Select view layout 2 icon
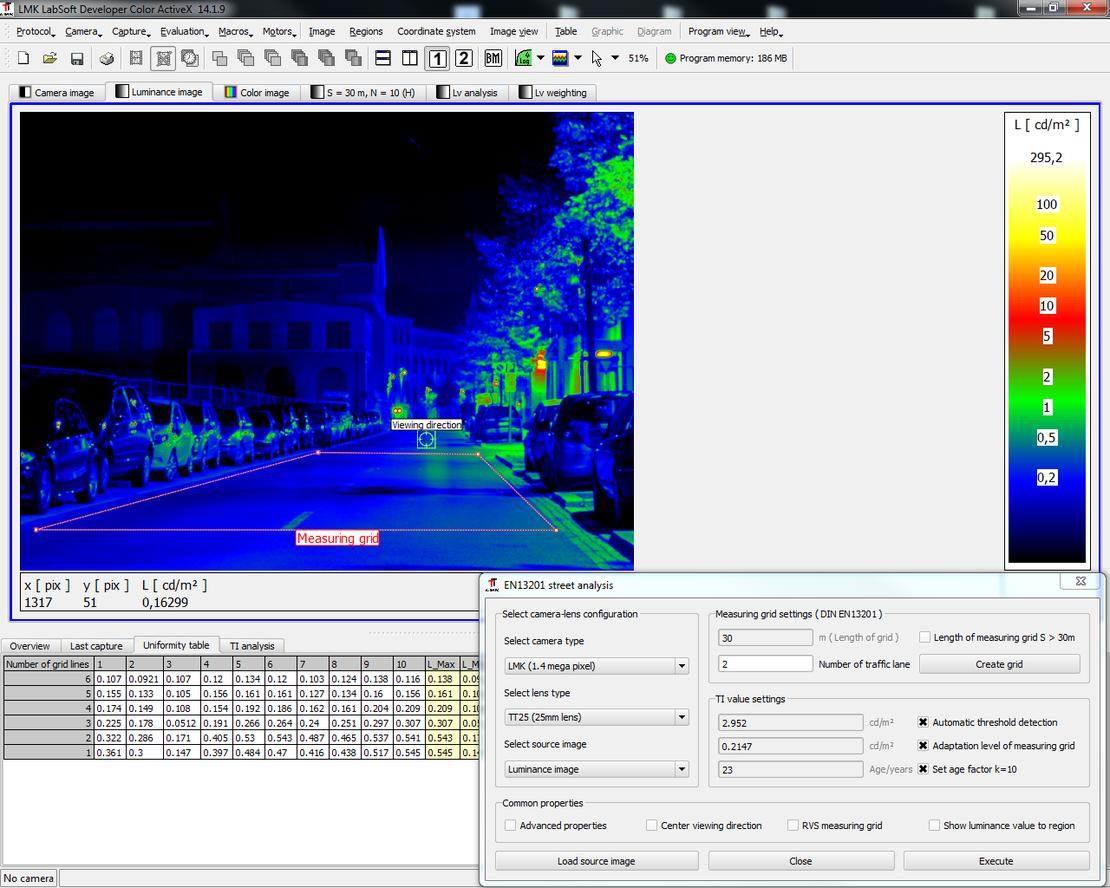1110x888 pixels. [x=464, y=58]
